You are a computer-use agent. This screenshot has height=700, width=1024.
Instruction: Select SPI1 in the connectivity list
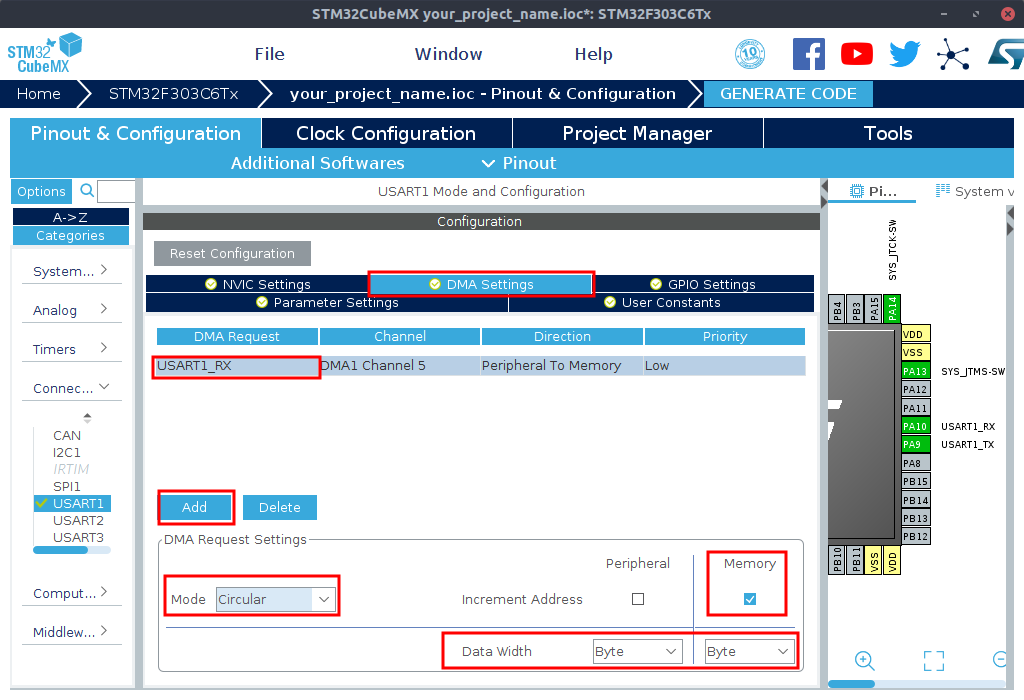click(x=67, y=486)
